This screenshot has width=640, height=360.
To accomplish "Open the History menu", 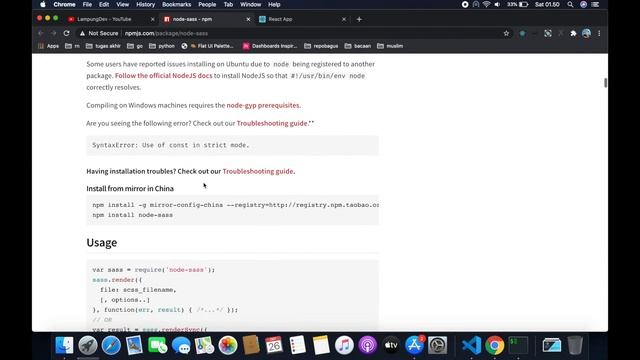I will coord(145,4).
